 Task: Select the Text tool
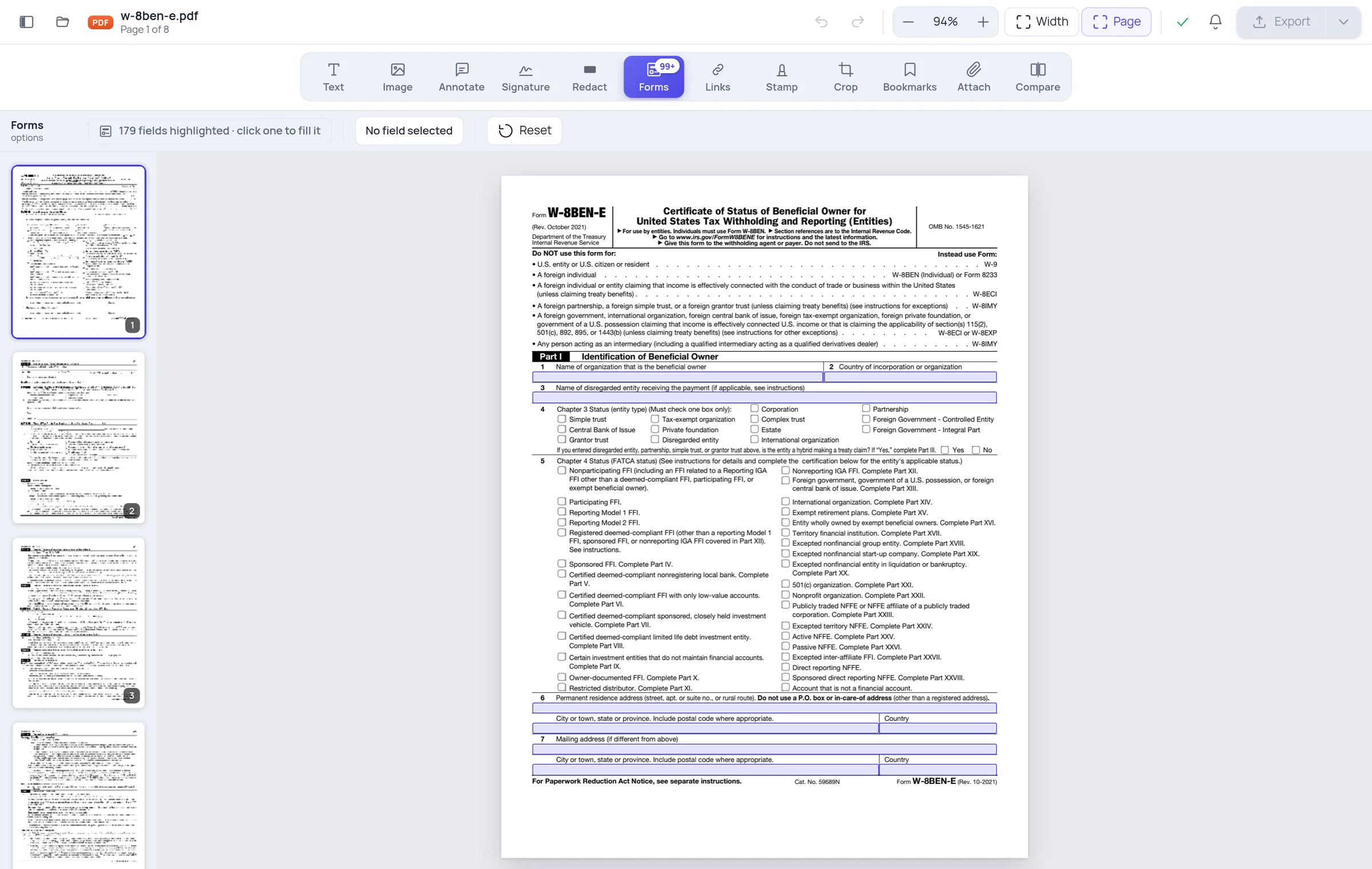[x=333, y=77]
